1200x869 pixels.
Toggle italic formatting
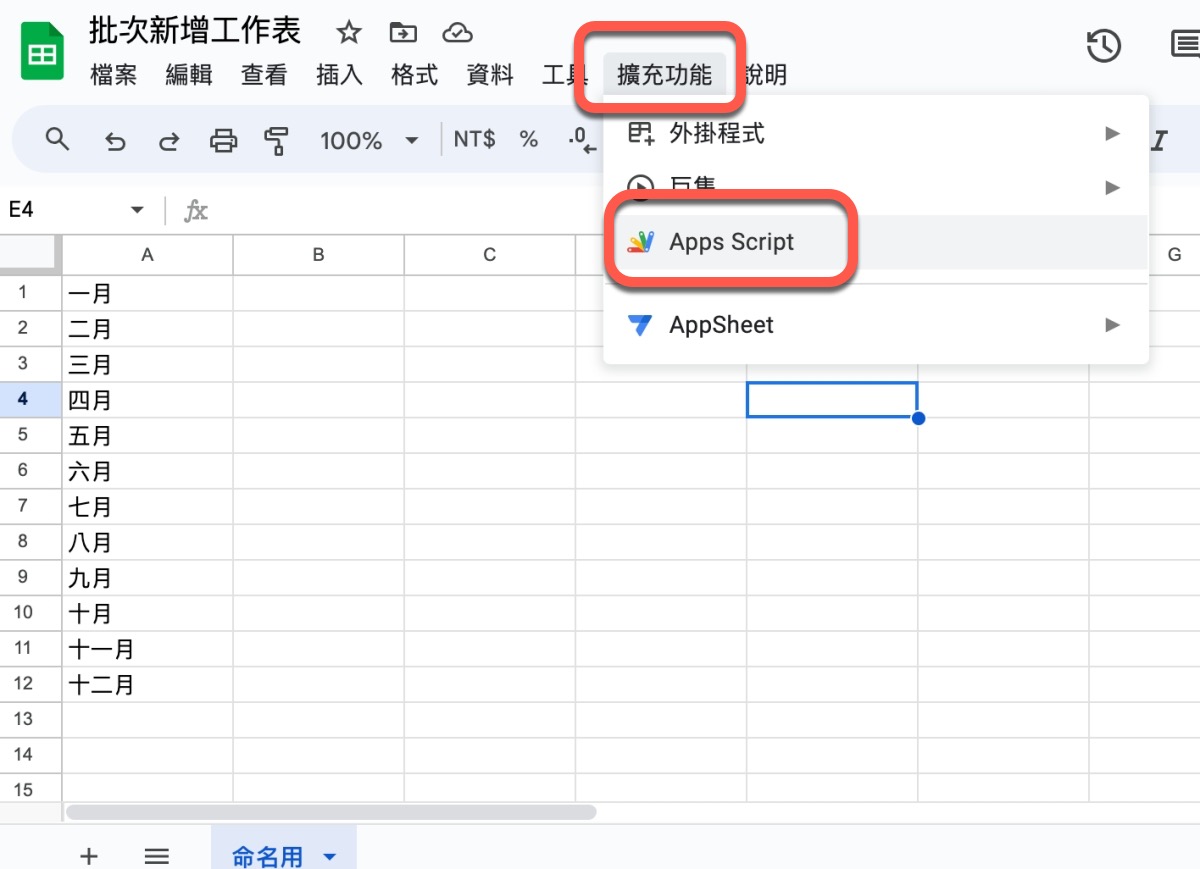tap(1160, 141)
